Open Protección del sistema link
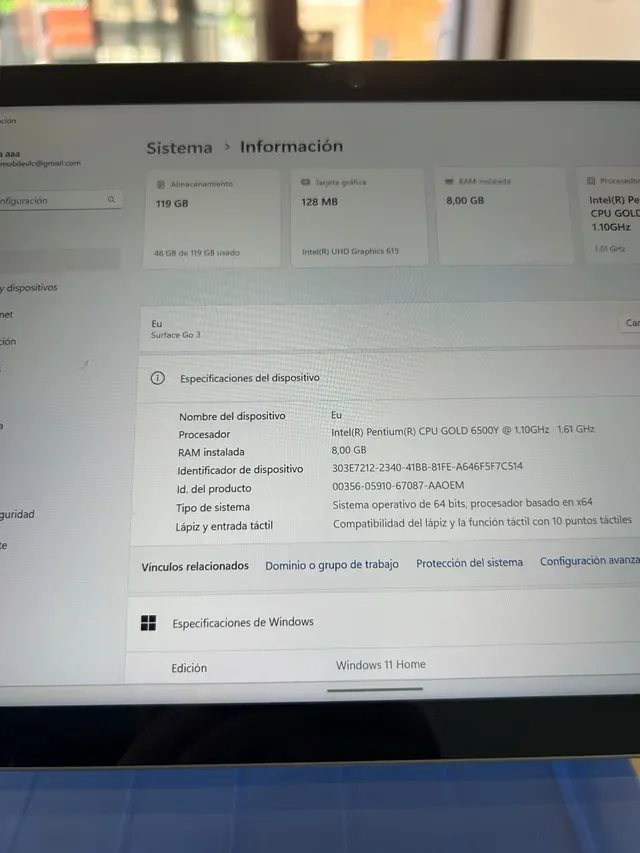This screenshot has width=640, height=853. [x=469, y=563]
